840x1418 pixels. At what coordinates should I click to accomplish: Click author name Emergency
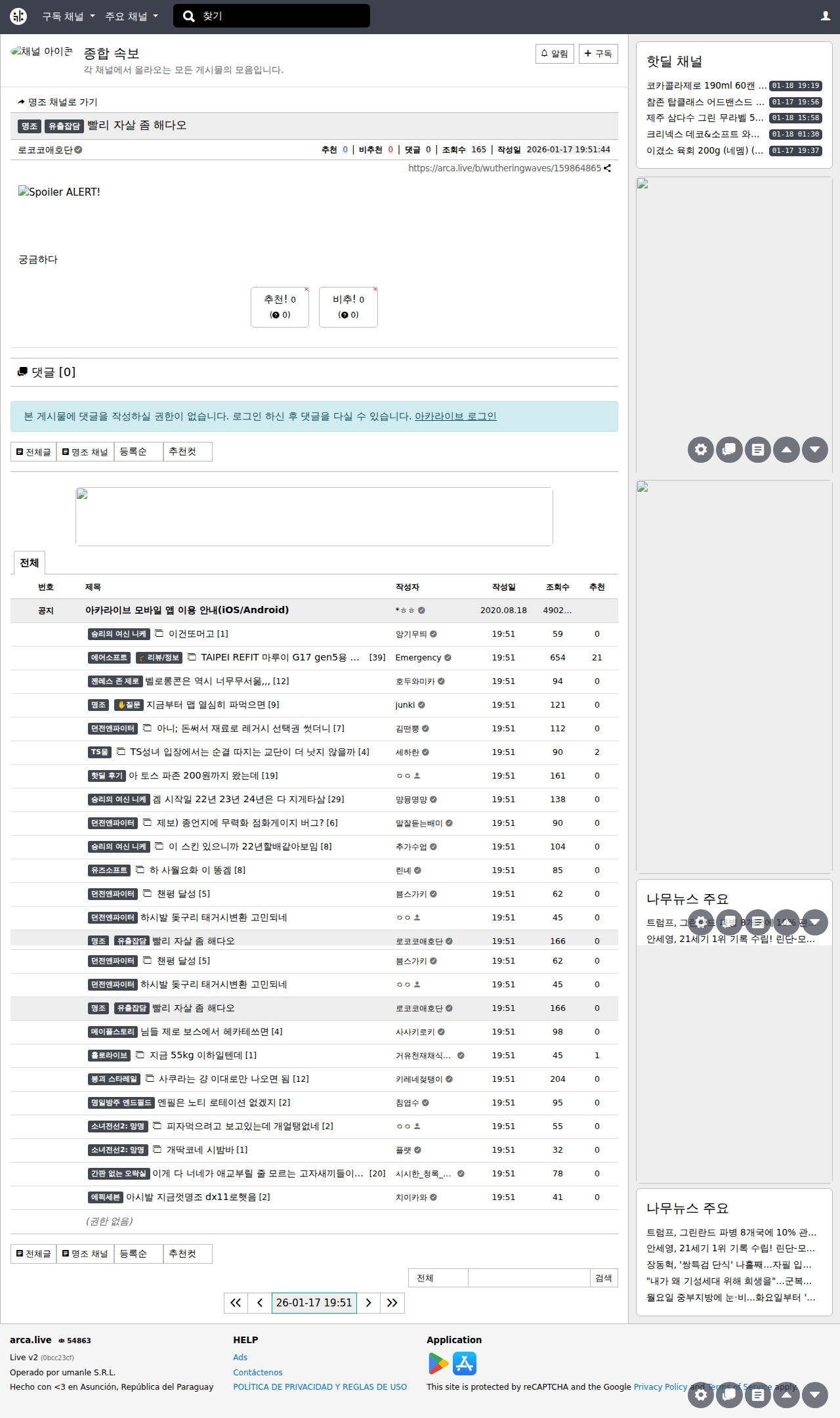tap(418, 657)
